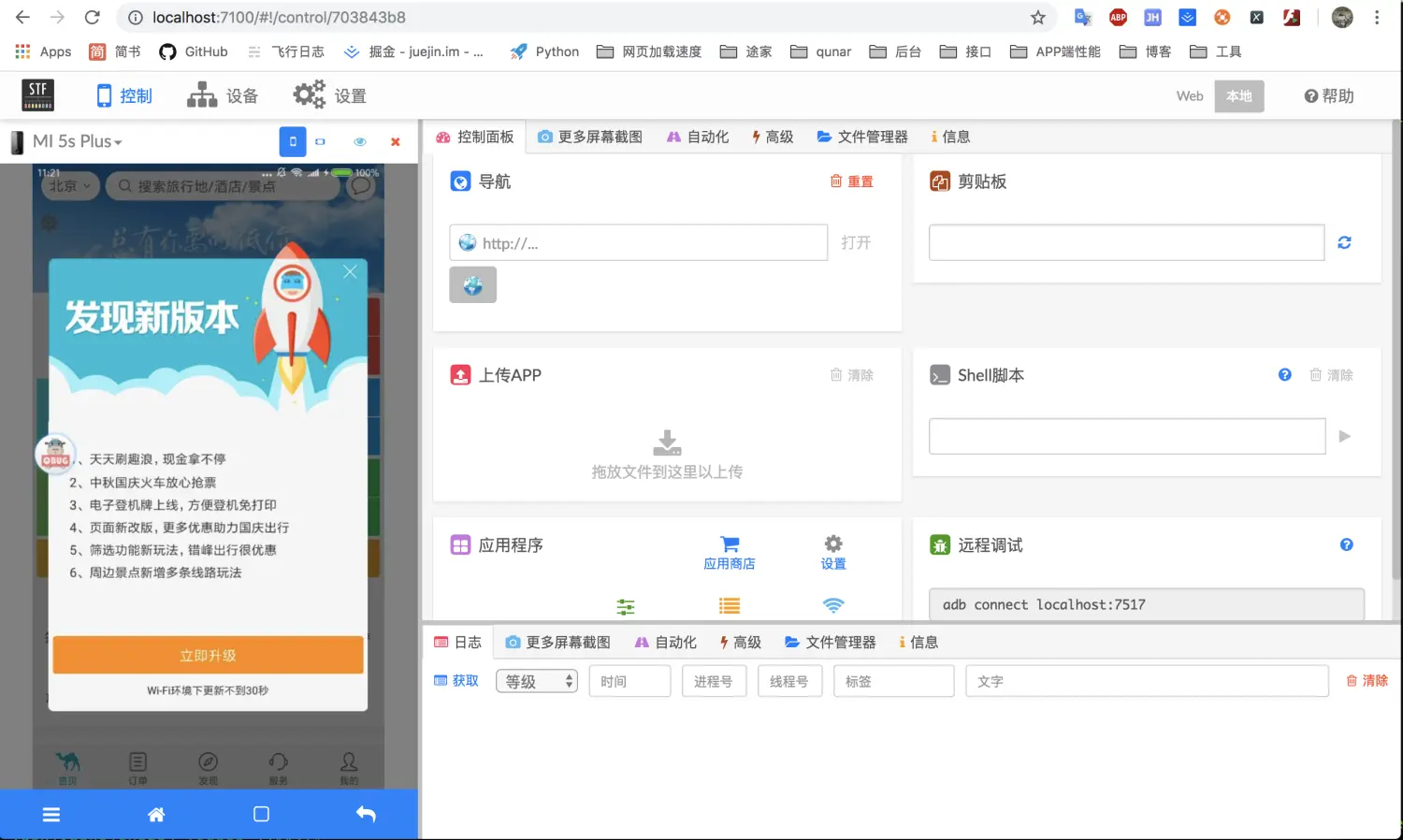Image resolution: width=1403 pixels, height=840 pixels.
Task: Select the web browser icon button
Action: click(x=473, y=285)
